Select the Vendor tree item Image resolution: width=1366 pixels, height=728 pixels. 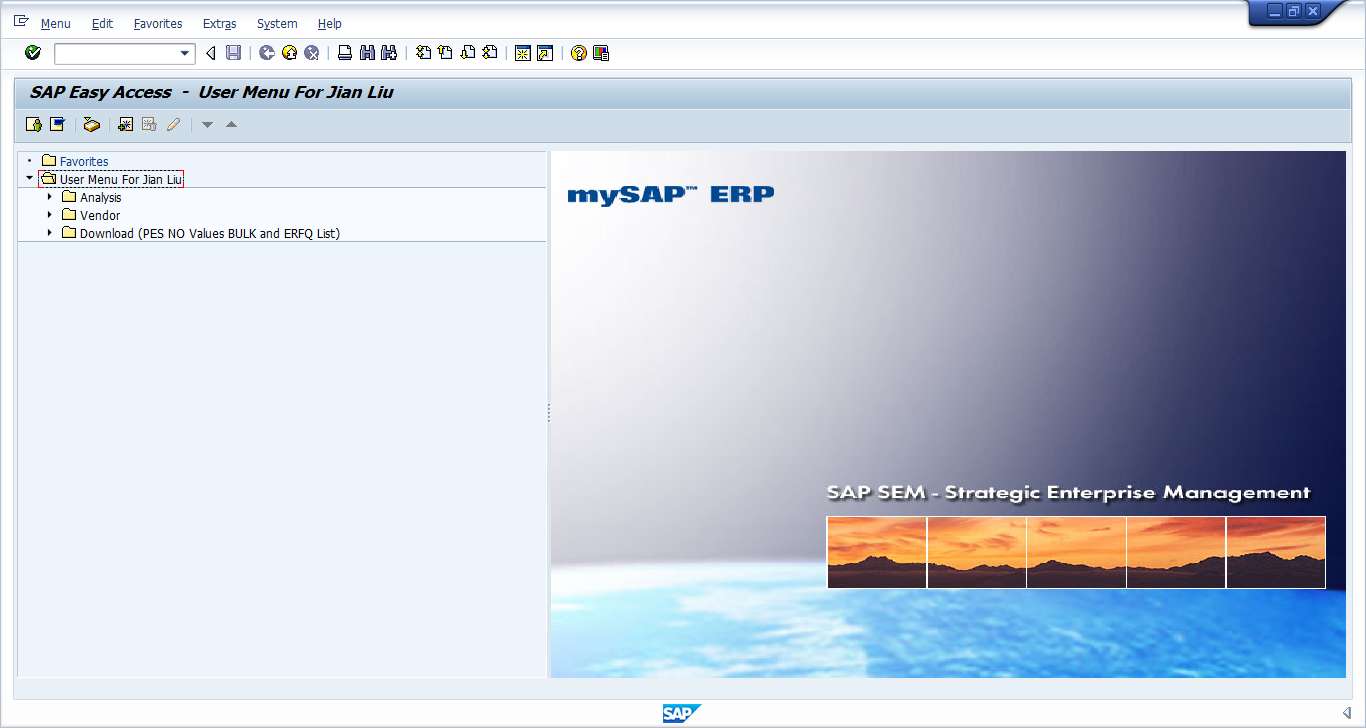pos(100,215)
